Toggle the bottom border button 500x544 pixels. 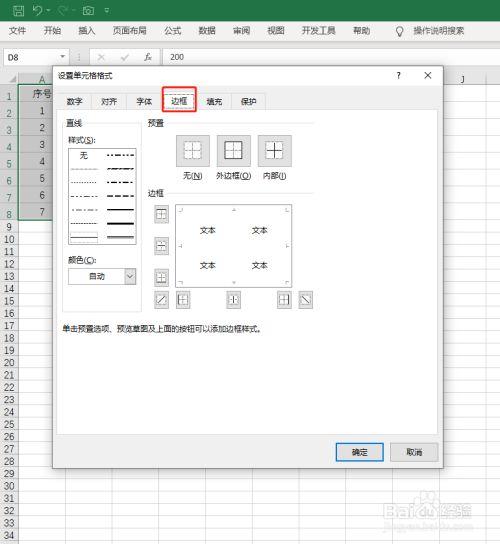click(161, 278)
